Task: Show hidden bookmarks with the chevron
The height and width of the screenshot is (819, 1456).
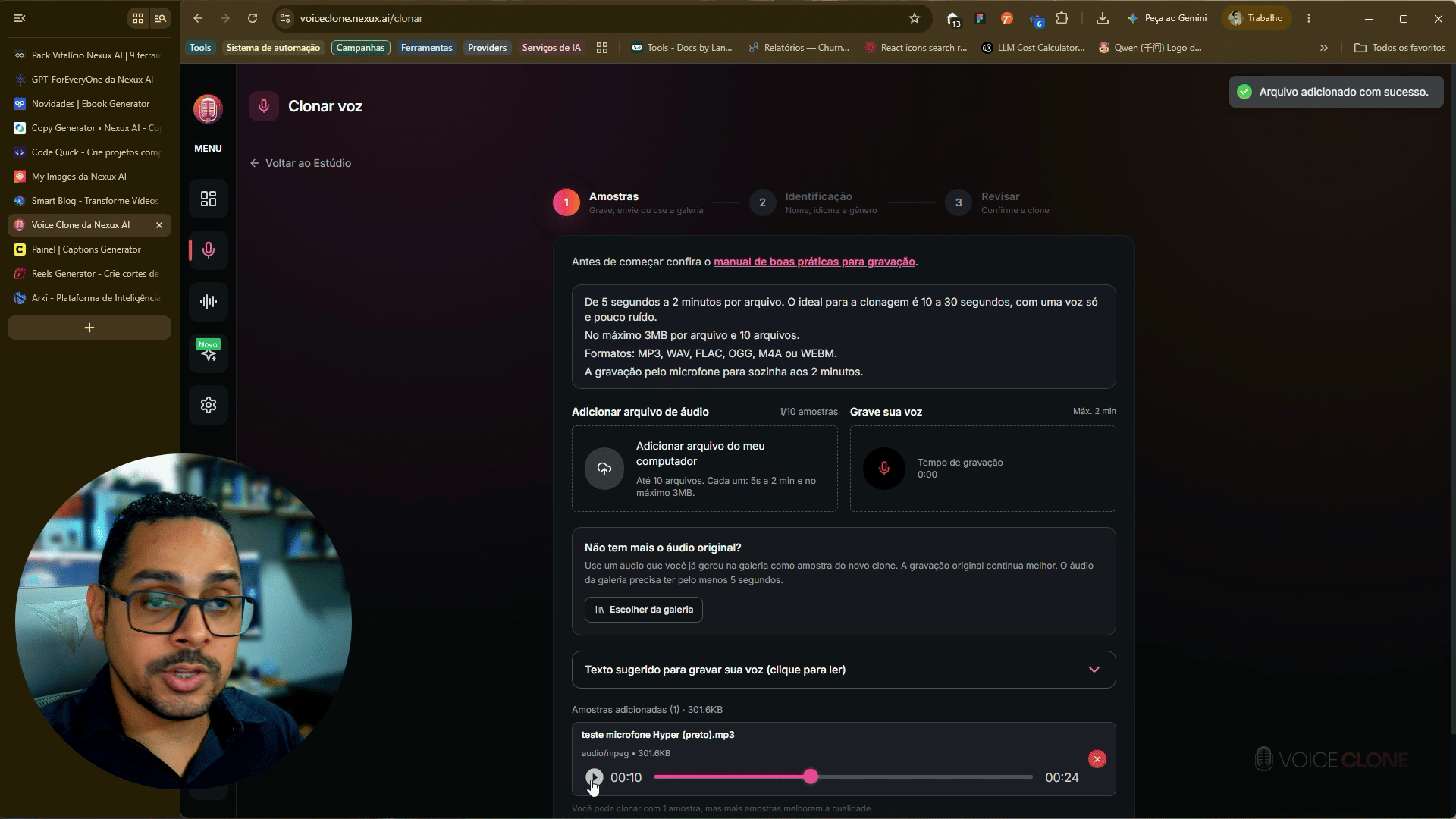Action: [x=1324, y=48]
